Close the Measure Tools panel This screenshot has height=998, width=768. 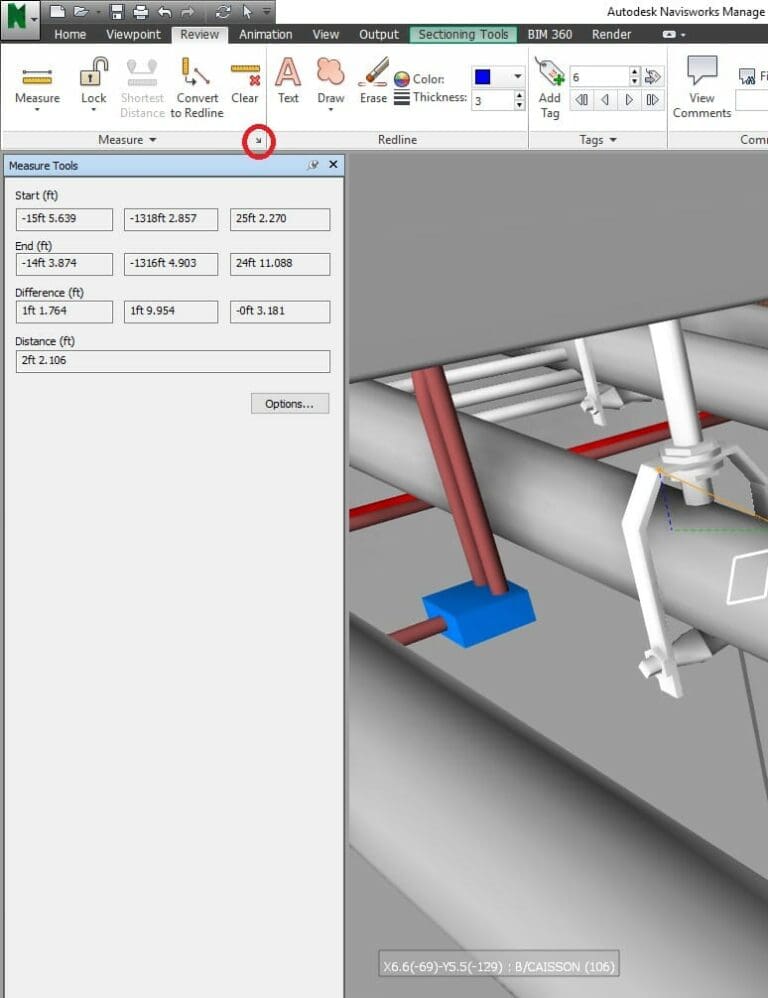click(x=333, y=164)
